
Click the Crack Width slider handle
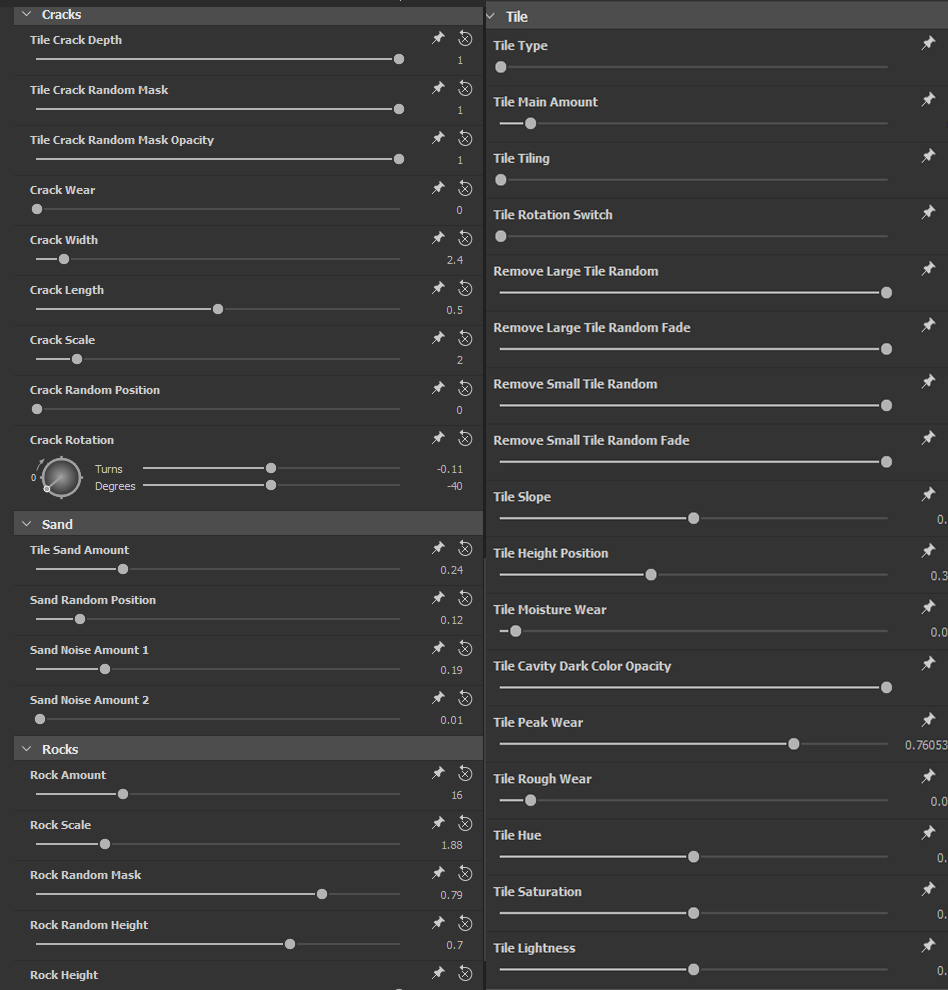(x=64, y=259)
